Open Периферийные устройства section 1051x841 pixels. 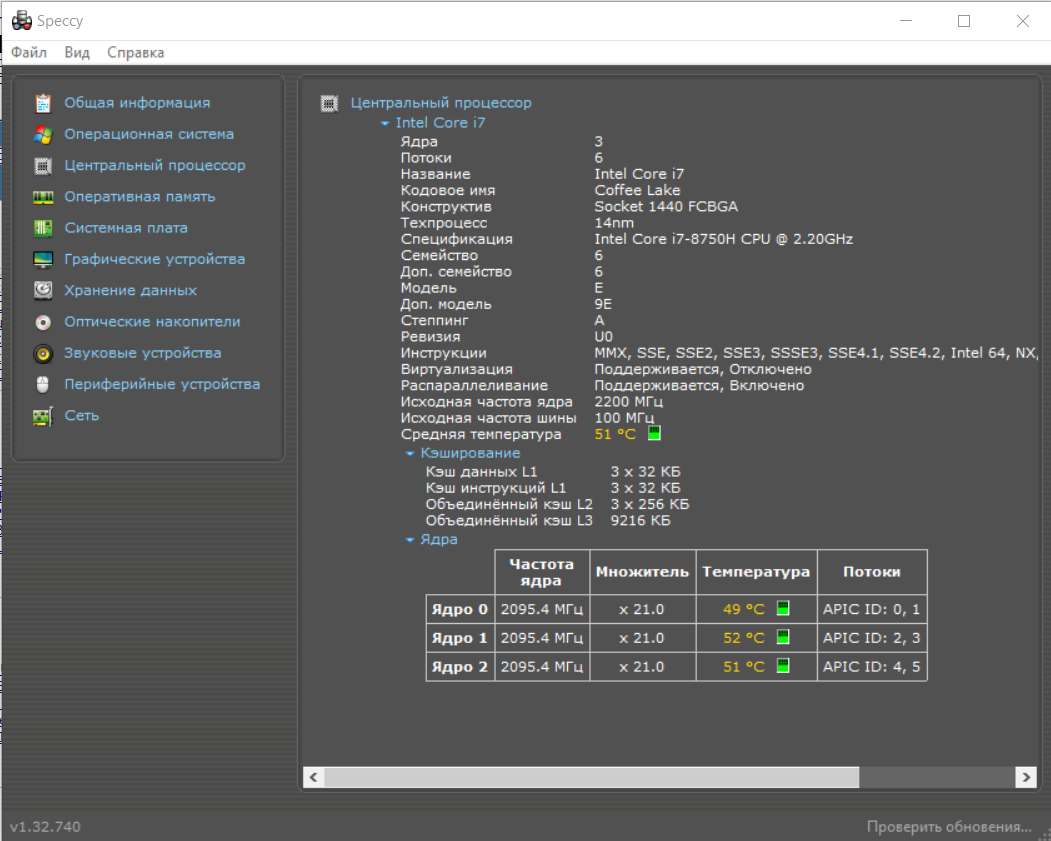[162, 385]
